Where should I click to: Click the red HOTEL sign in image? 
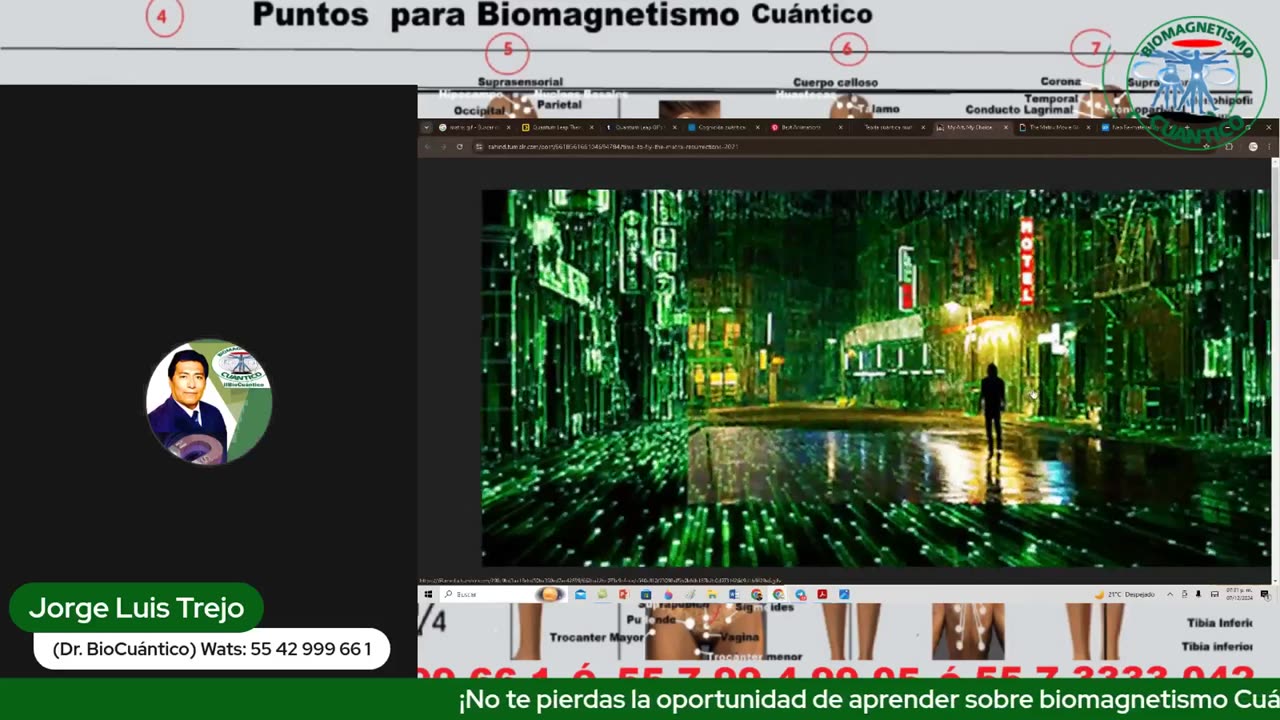click(x=1026, y=260)
